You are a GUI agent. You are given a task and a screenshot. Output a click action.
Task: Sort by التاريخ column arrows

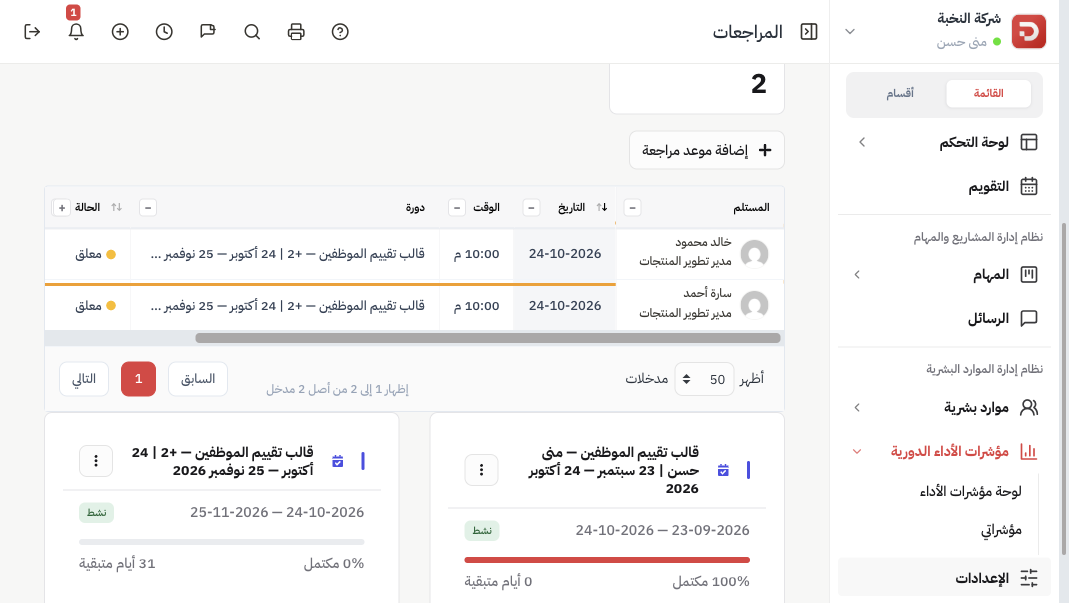[601, 207]
